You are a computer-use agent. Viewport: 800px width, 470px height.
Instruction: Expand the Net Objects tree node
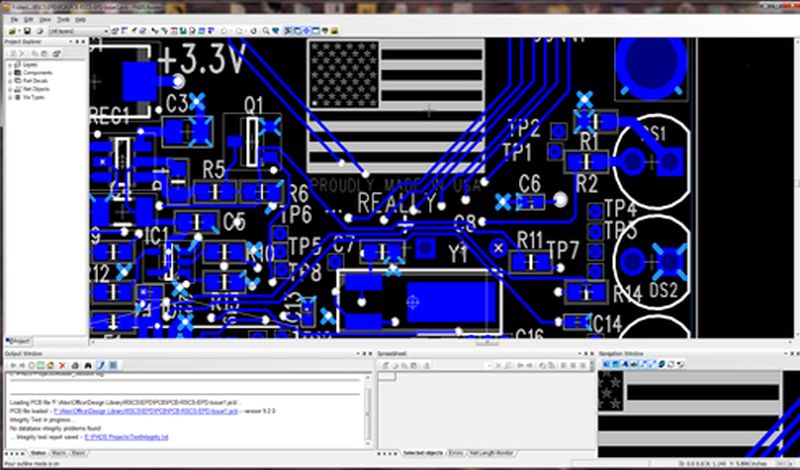coord(10,89)
